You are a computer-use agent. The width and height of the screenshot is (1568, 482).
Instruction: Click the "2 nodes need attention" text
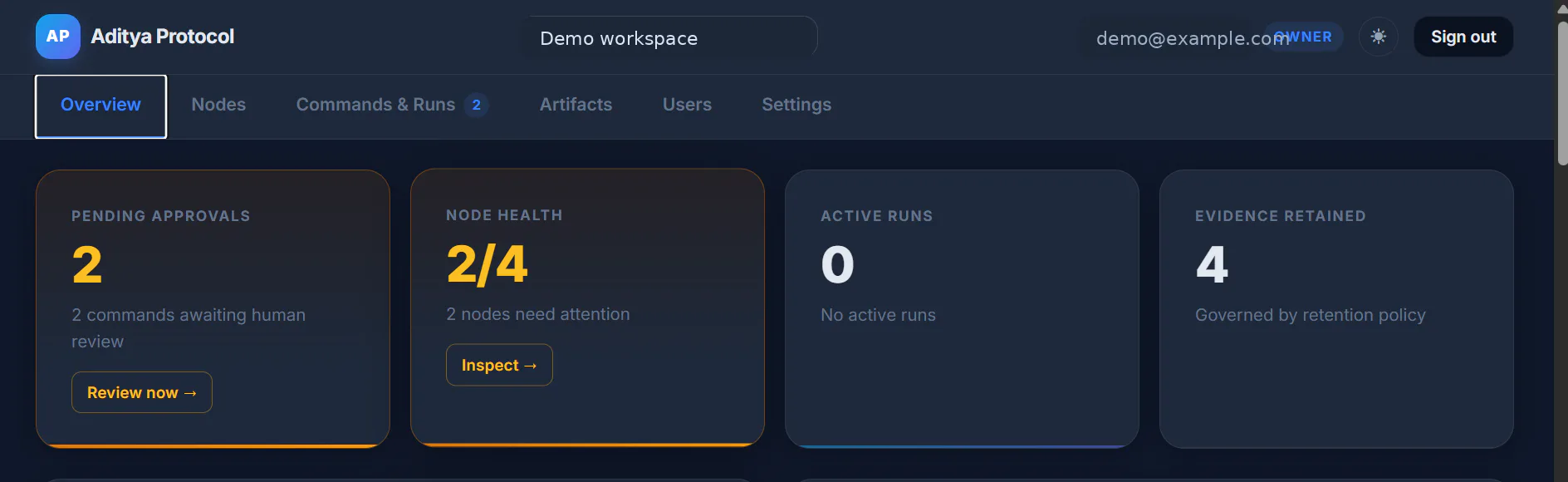point(538,314)
